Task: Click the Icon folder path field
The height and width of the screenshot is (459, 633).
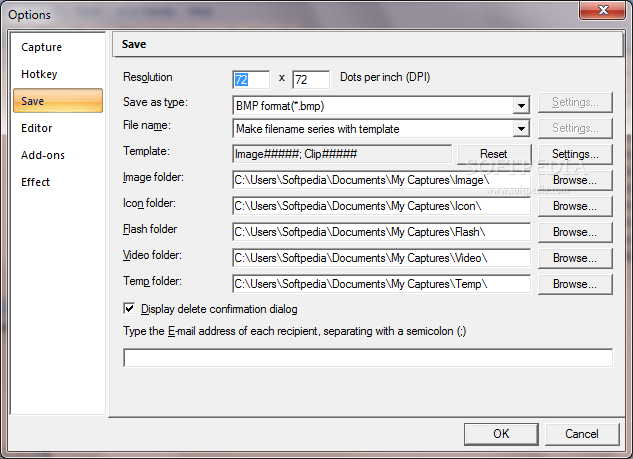Action: [x=381, y=206]
